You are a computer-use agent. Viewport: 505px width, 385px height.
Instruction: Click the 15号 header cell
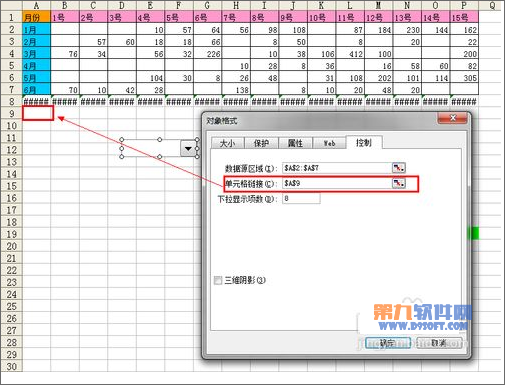click(464, 17)
